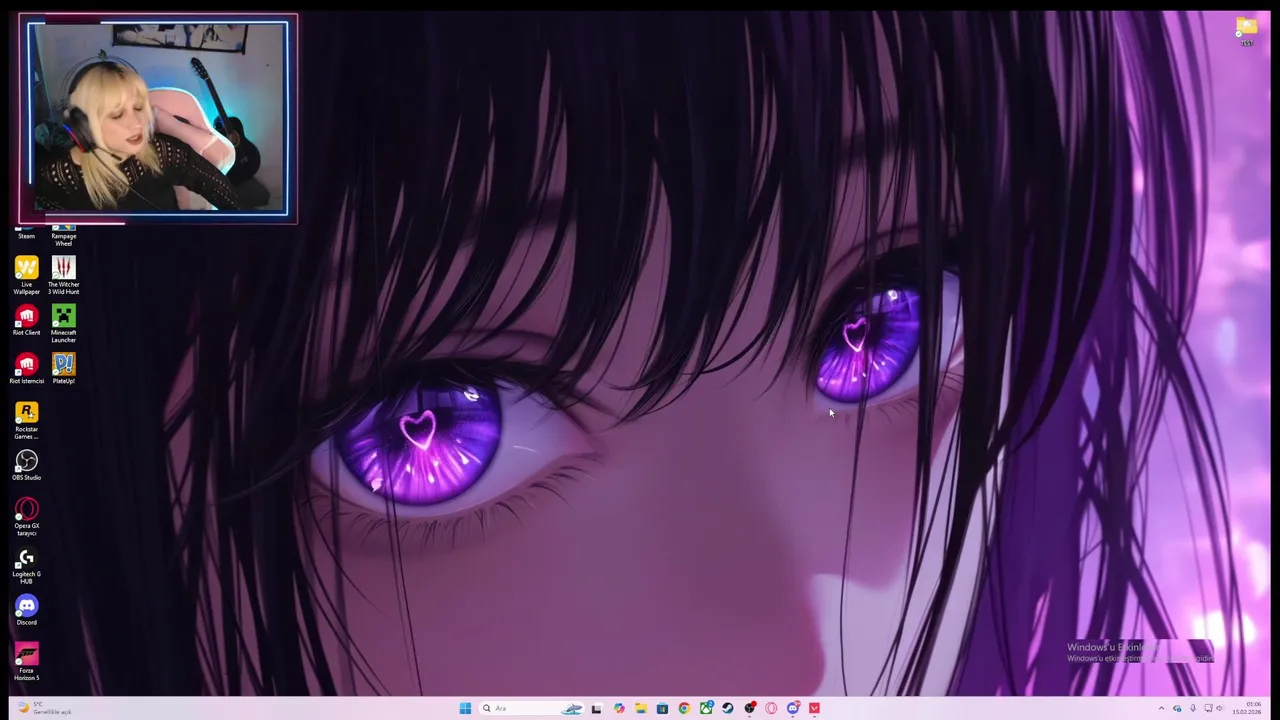Open the Live Wallpaper desktop shortcut
Image resolution: width=1280 pixels, height=720 pixels.
(26, 275)
